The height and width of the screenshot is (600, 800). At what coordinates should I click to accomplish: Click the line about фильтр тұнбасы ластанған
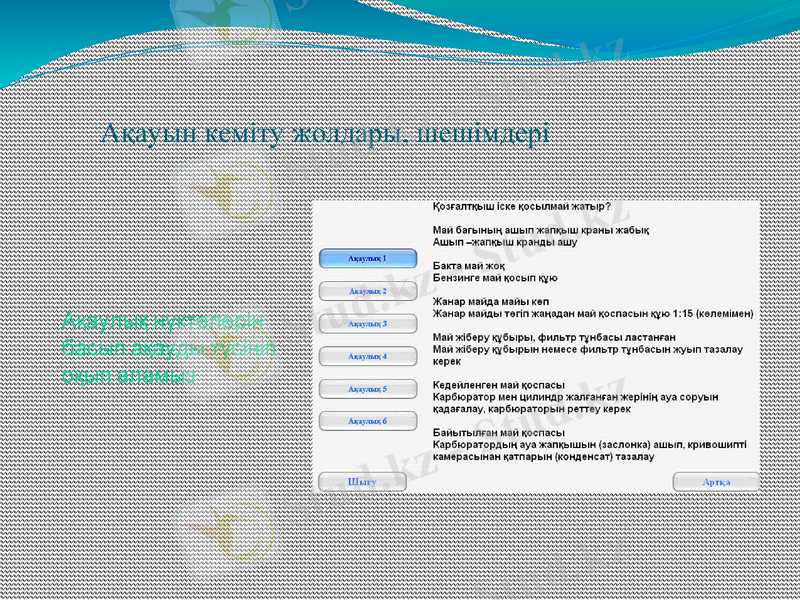click(x=555, y=337)
